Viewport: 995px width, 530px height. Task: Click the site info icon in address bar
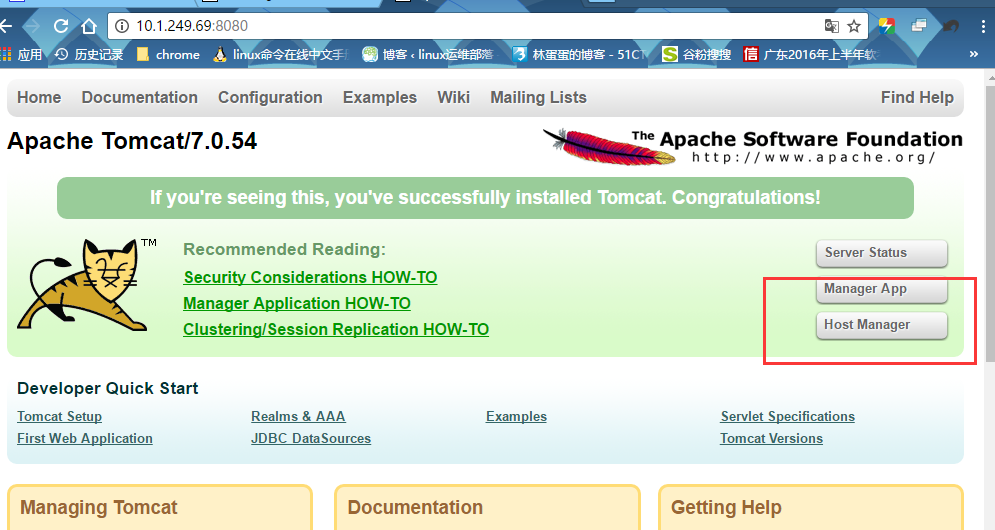coord(122,26)
